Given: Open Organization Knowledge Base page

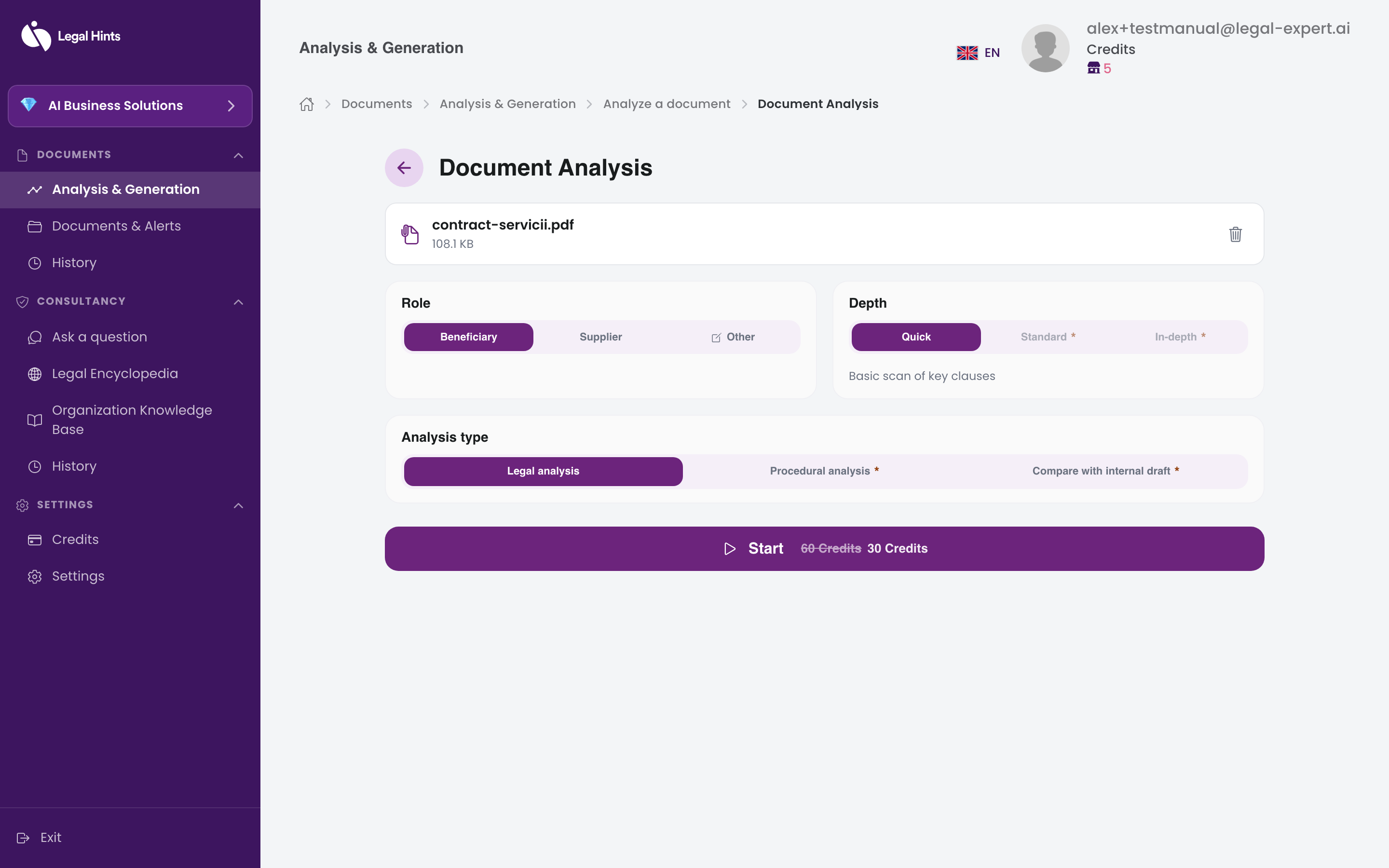Looking at the screenshot, I should 130,420.
